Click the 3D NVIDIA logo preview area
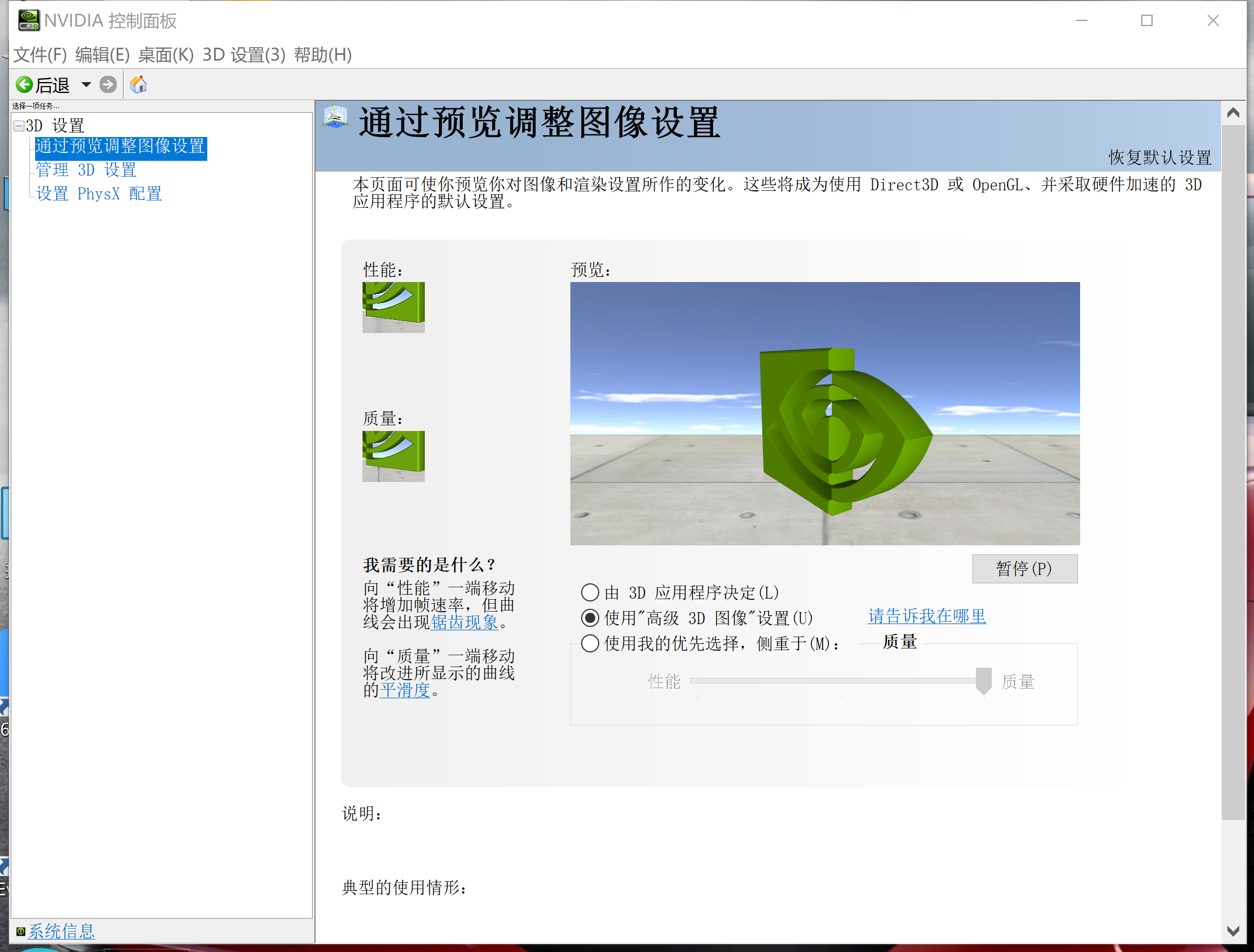 [x=825, y=413]
